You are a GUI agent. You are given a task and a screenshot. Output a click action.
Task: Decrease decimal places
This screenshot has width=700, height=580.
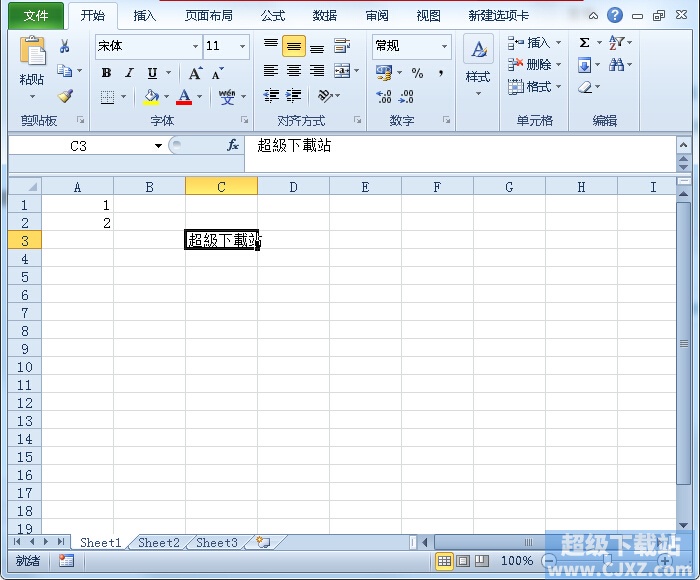[x=406, y=96]
